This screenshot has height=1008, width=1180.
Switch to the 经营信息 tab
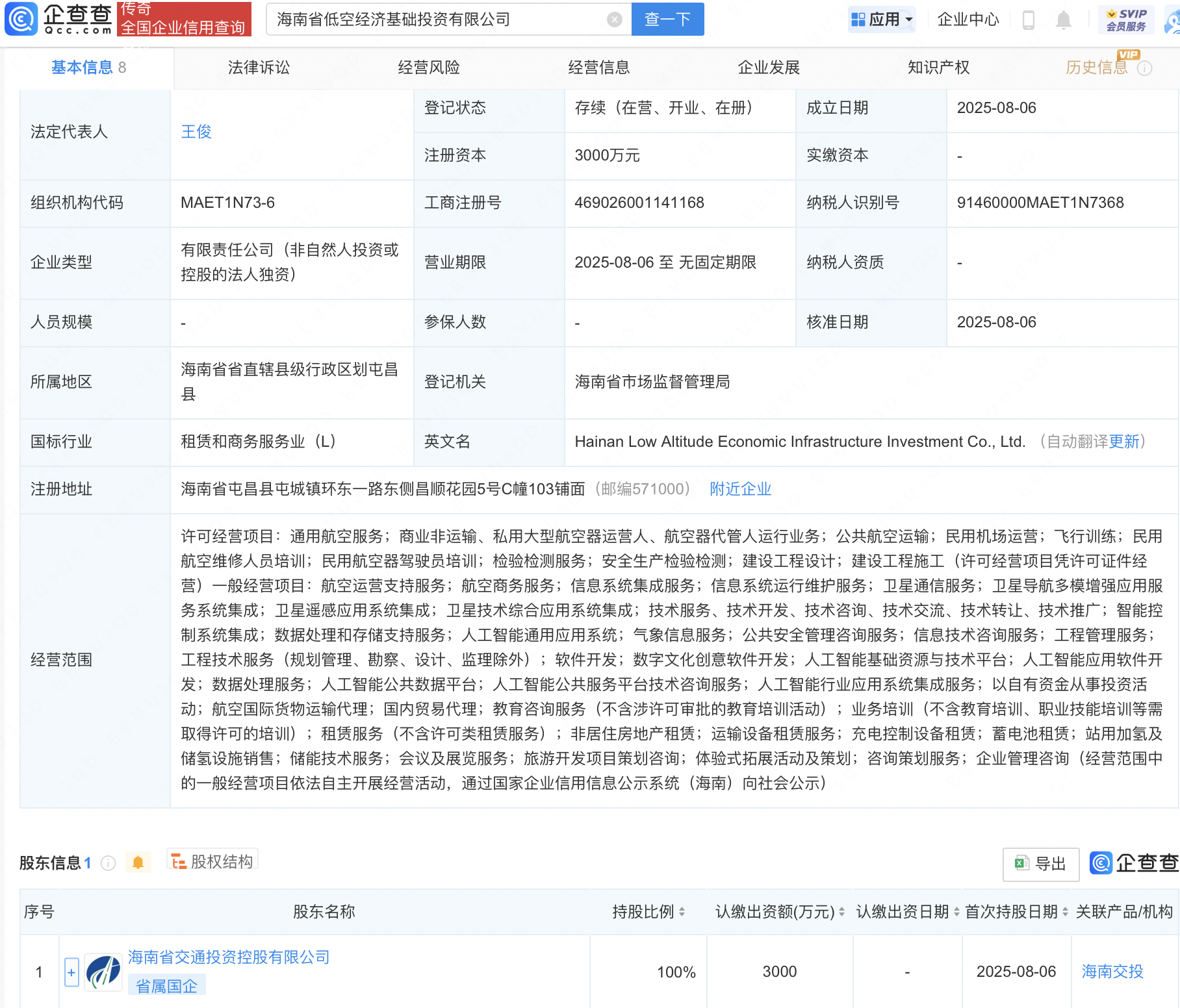tap(599, 68)
